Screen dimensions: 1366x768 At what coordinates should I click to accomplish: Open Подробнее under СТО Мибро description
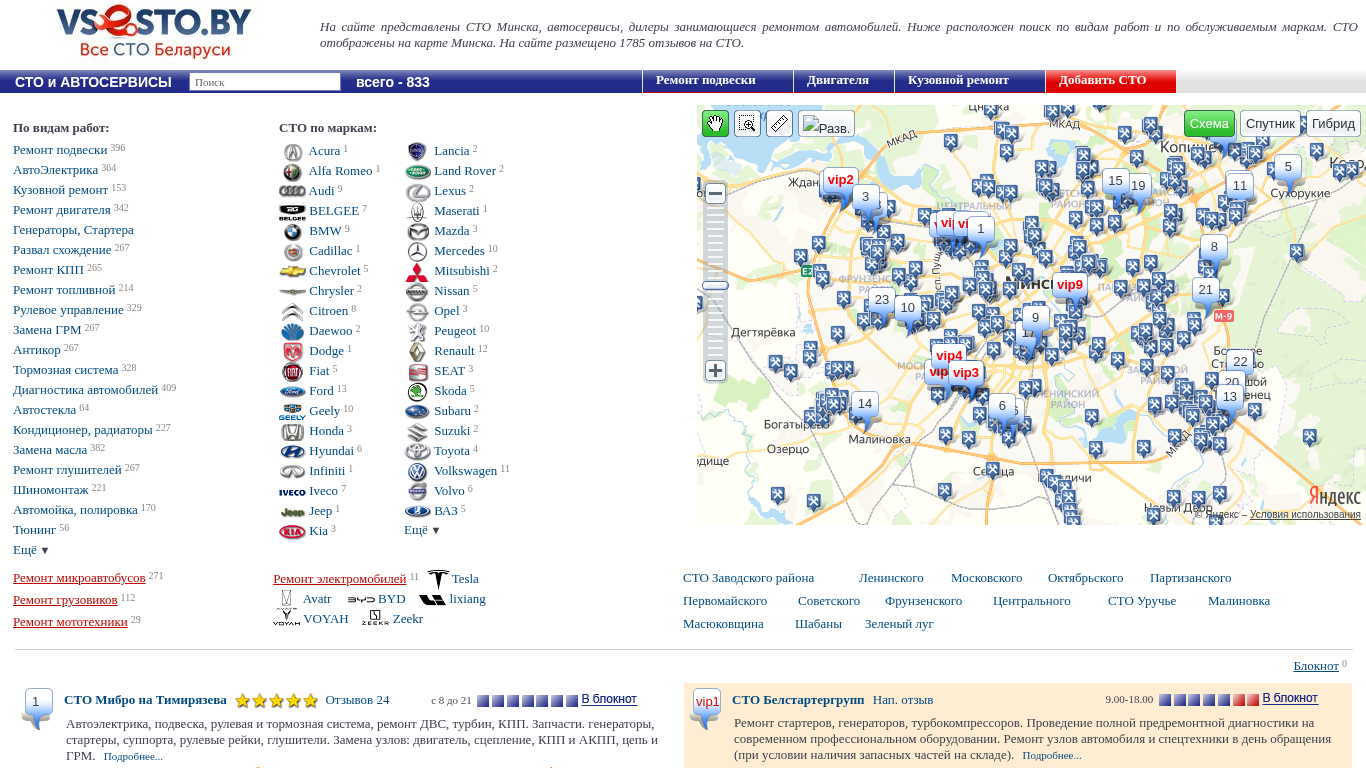coord(133,756)
